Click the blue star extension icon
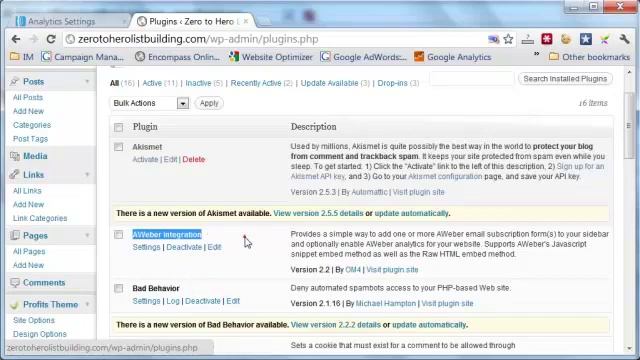 coord(586,39)
